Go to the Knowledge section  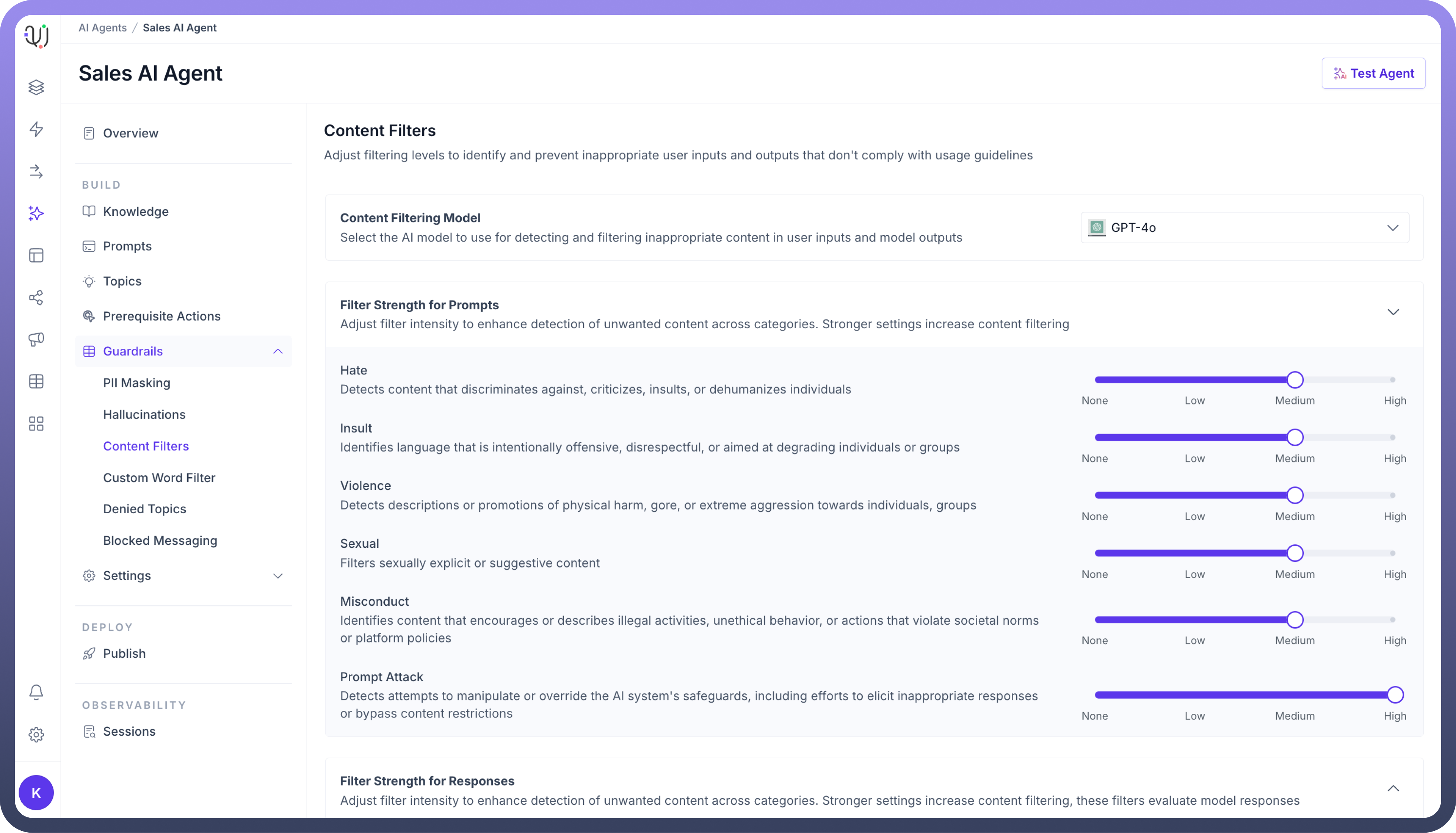pyautogui.click(x=136, y=212)
